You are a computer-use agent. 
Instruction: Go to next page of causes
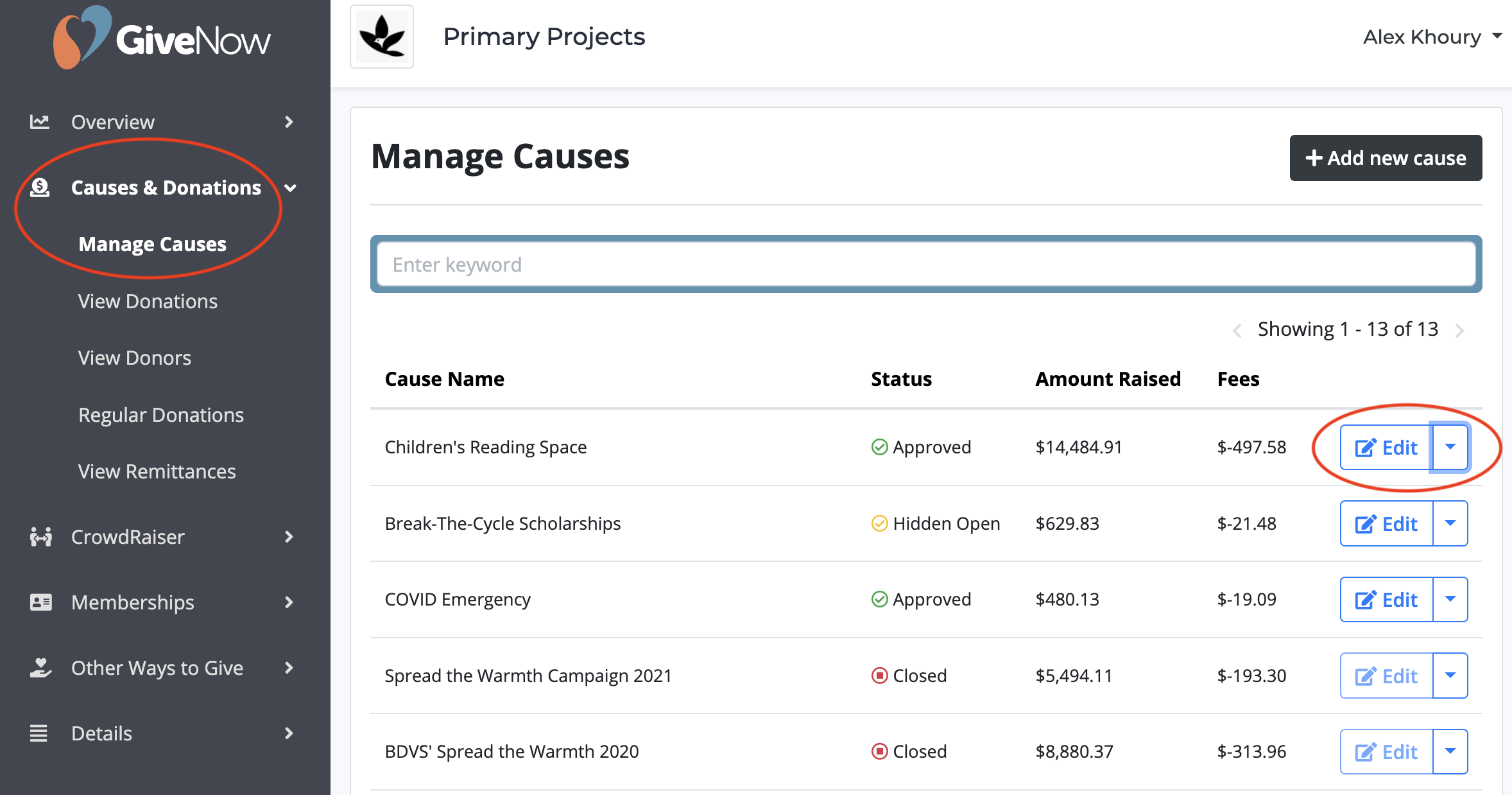click(x=1460, y=331)
